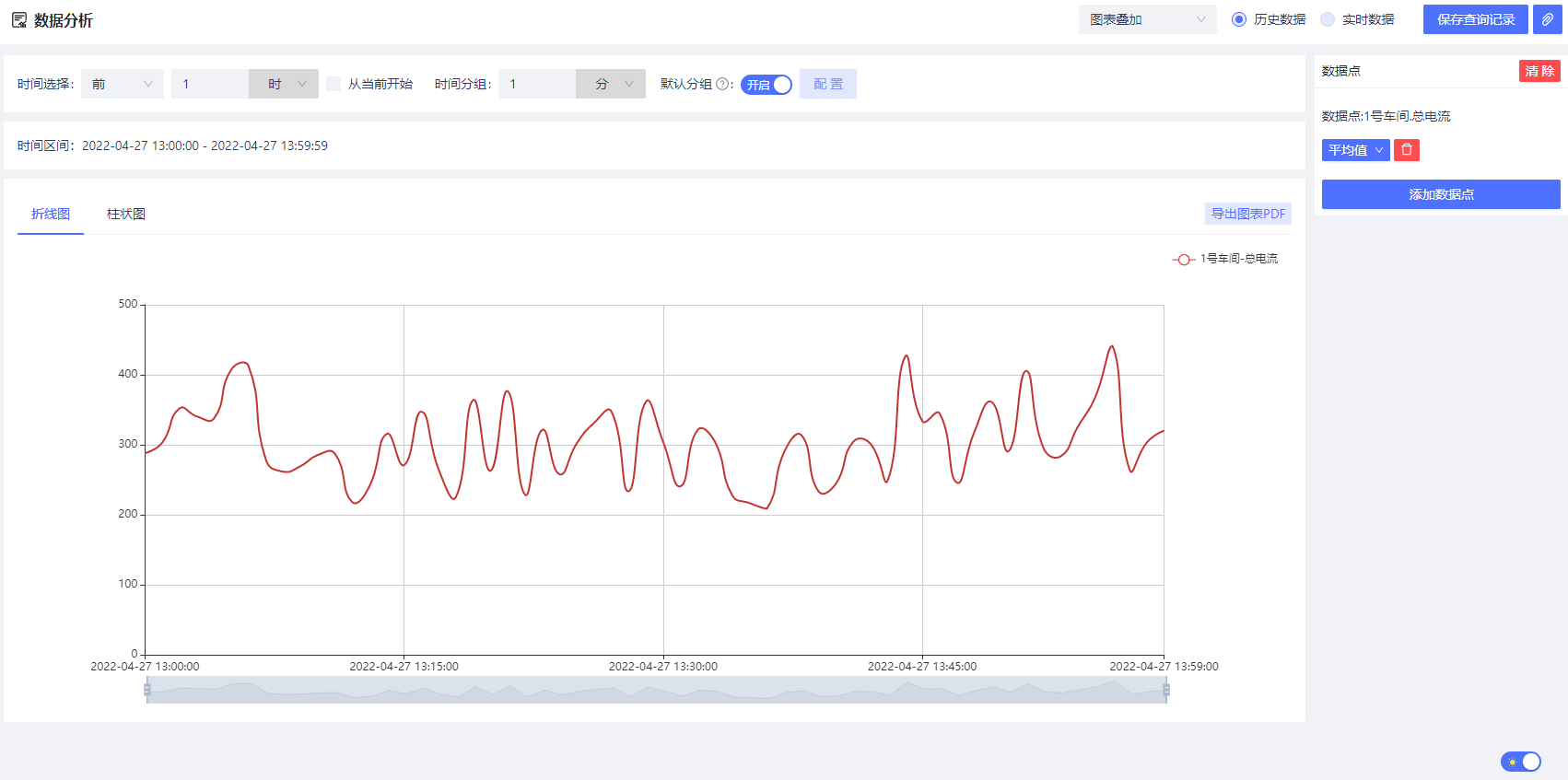Image resolution: width=1568 pixels, height=780 pixels.
Task: Click the 时间选择 number input field
Action: [x=210, y=84]
